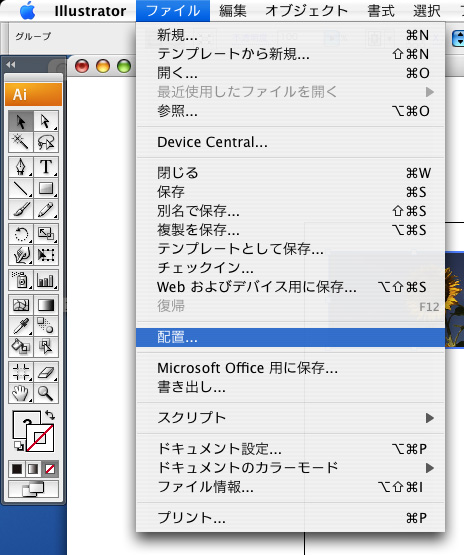Viewport: 464px width, 555px height.
Task: Select the Live Paint Bucket tool
Action: point(21,347)
